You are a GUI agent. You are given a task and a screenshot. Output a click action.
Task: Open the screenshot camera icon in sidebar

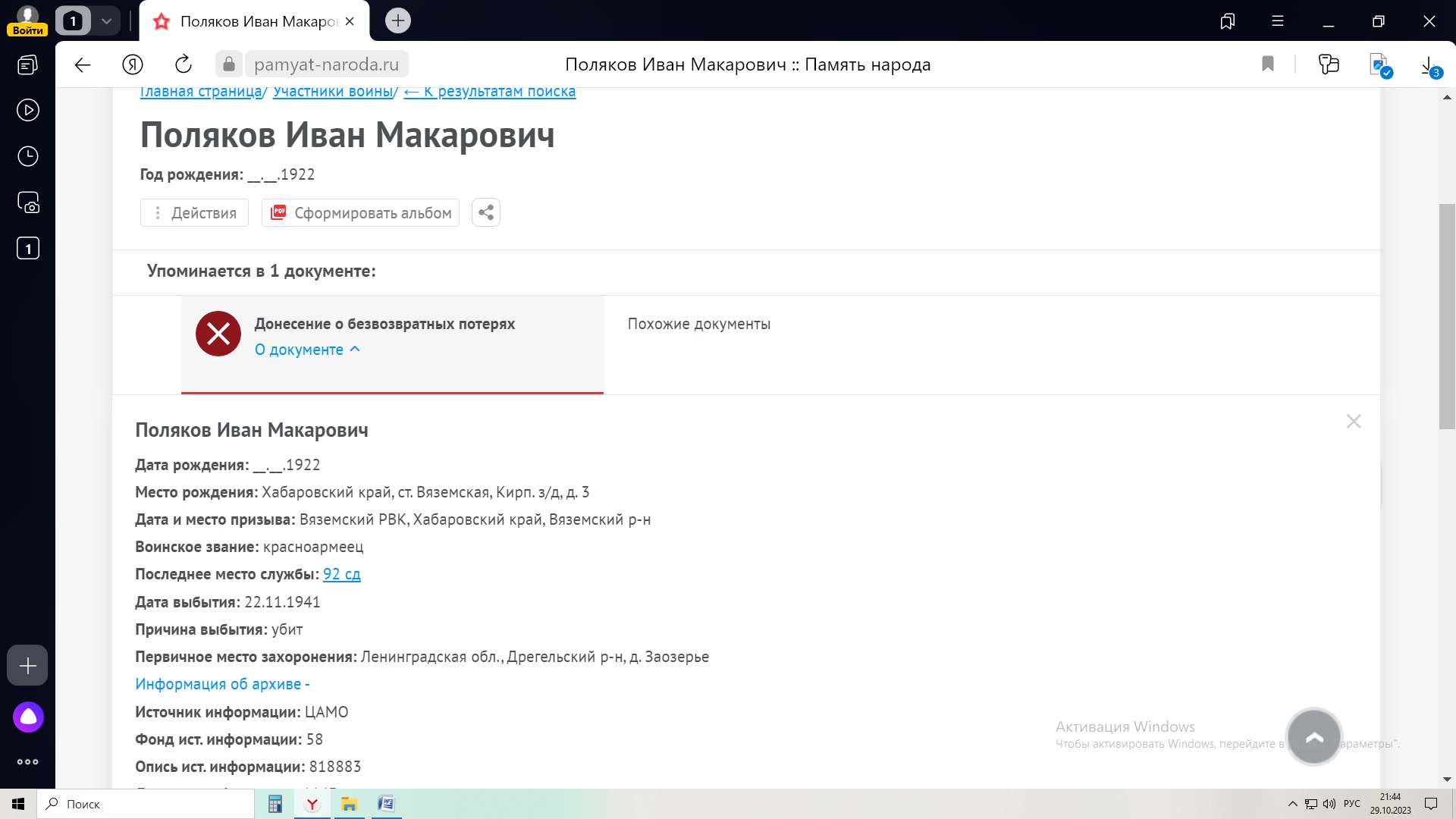click(x=28, y=202)
